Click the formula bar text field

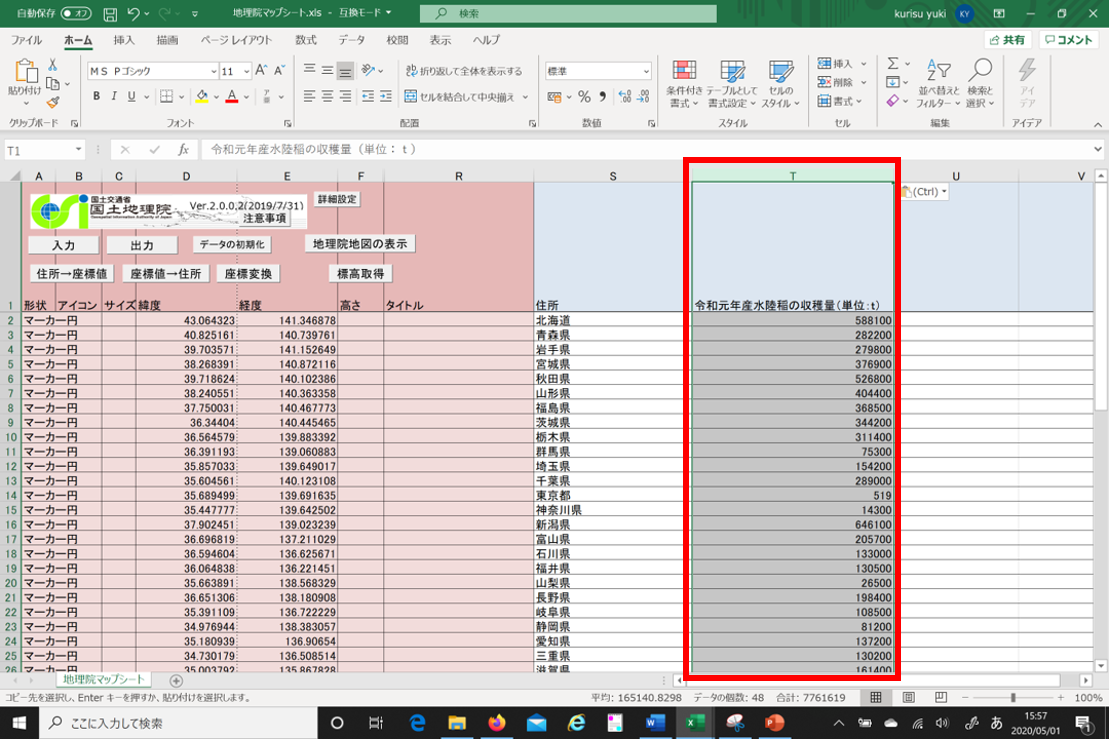tap(645, 150)
